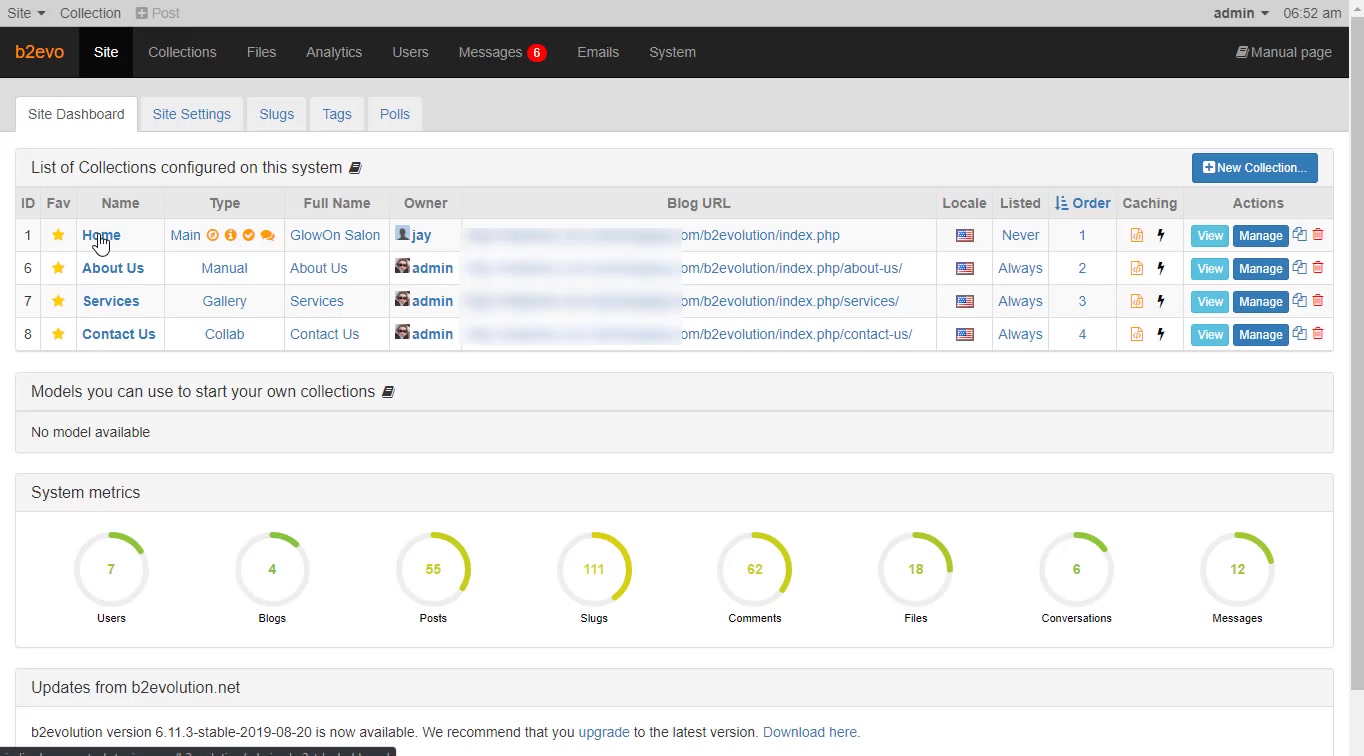Image resolution: width=1364 pixels, height=756 pixels.
Task: Delete the Home collection via trash icon
Action: (1318, 235)
